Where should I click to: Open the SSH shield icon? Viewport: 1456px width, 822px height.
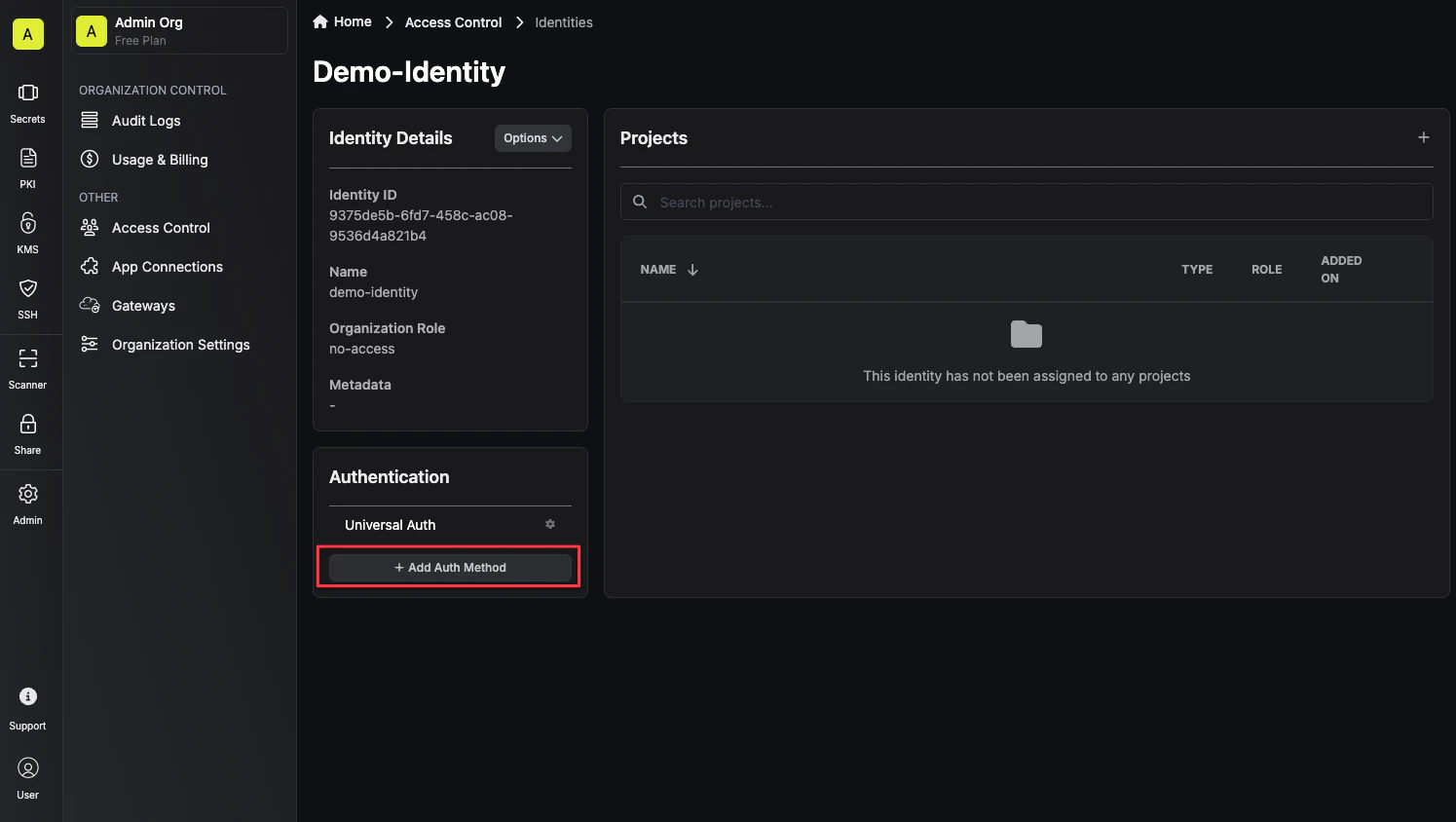pos(28,288)
